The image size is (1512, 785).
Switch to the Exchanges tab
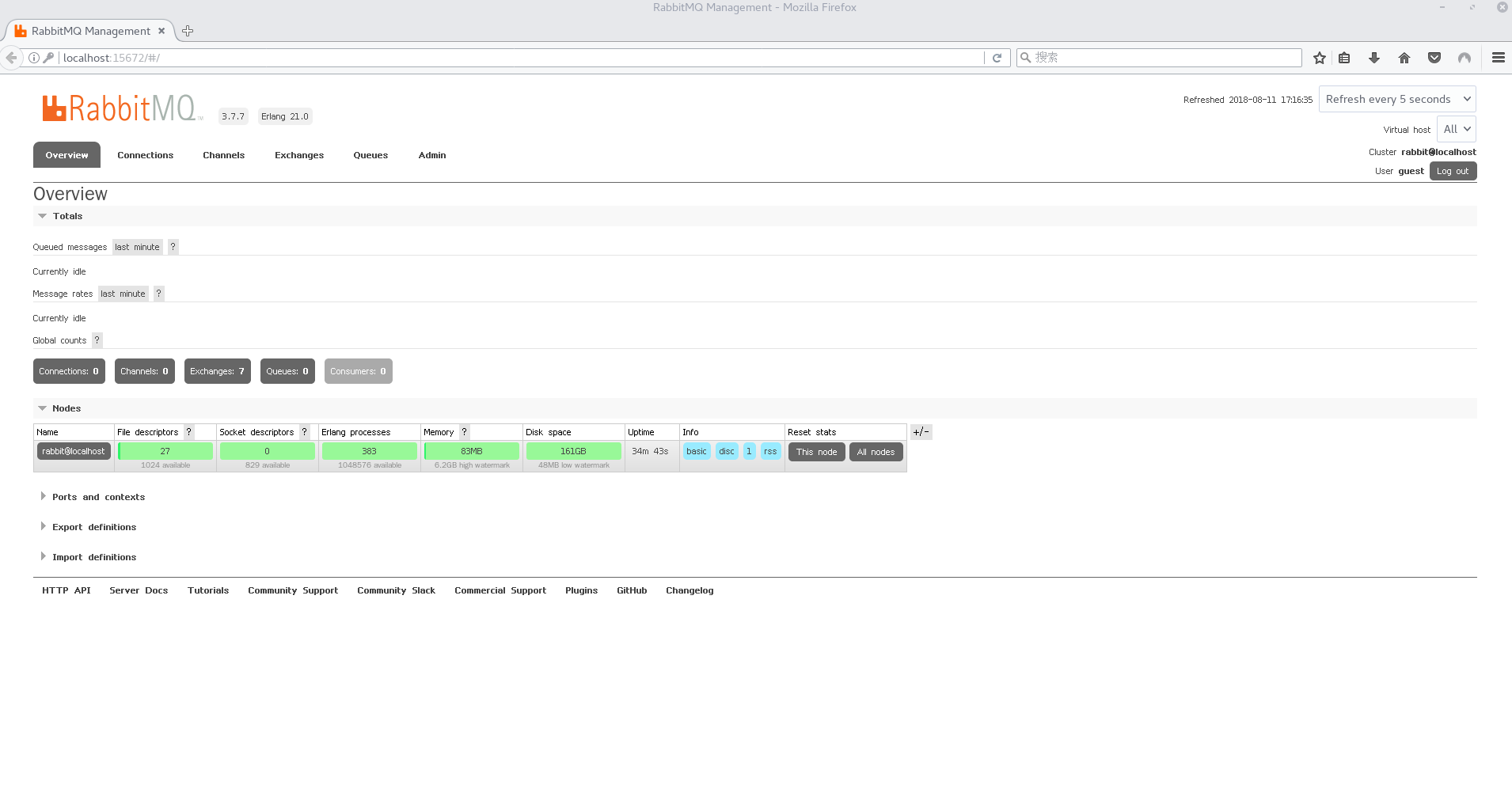pyautogui.click(x=299, y=155)
